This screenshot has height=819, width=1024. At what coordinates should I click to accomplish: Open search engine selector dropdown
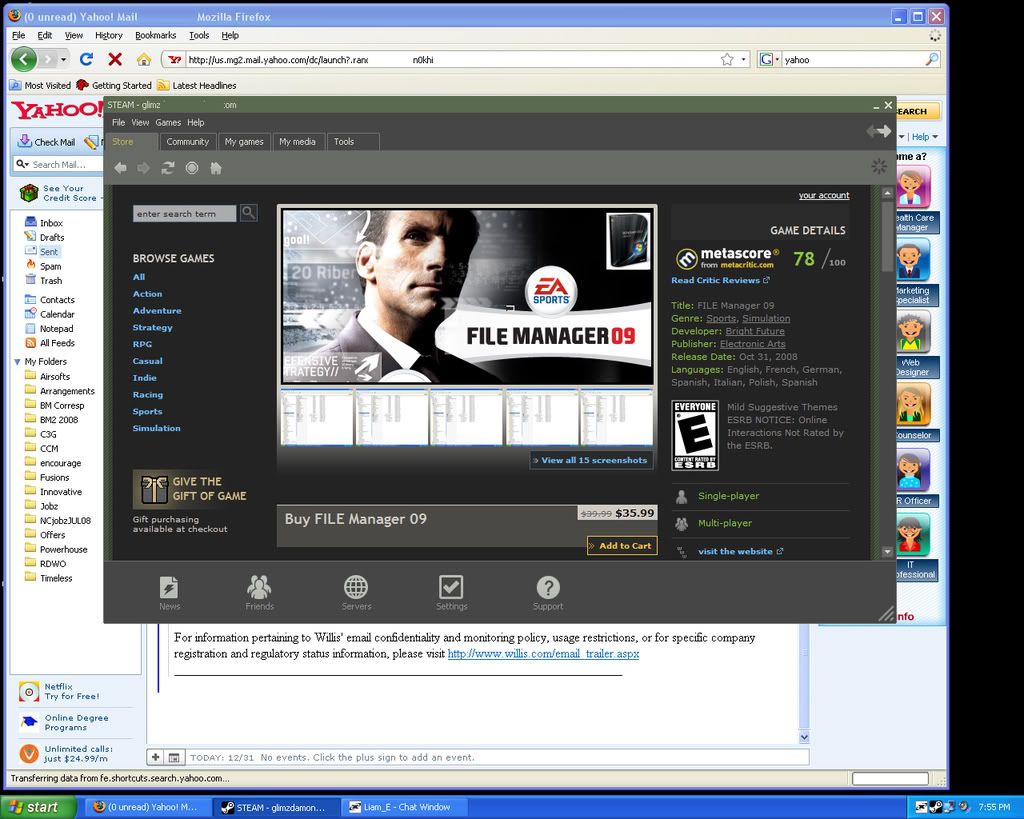(769, 59)
